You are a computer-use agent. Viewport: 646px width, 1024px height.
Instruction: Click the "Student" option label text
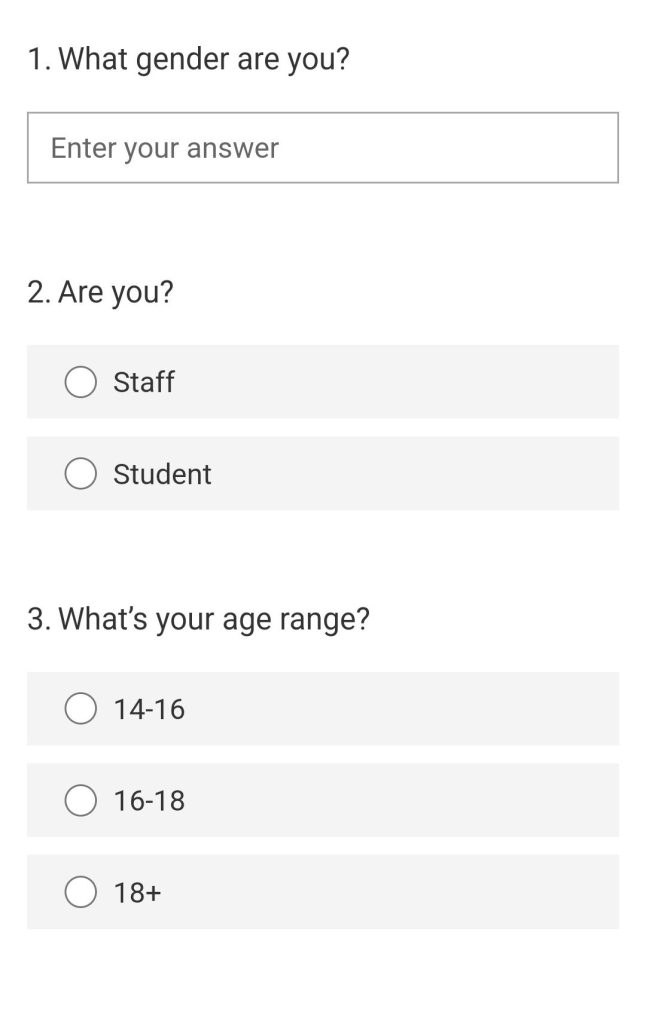pyautogui.click(x=162, y=474)
